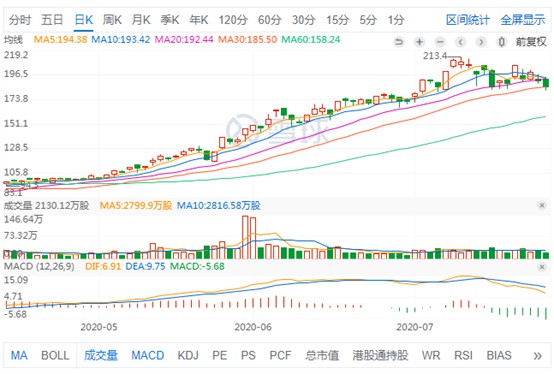The image size is (554, 374).
Task: Toggle the WR indicator
Action: coord(431,355)
